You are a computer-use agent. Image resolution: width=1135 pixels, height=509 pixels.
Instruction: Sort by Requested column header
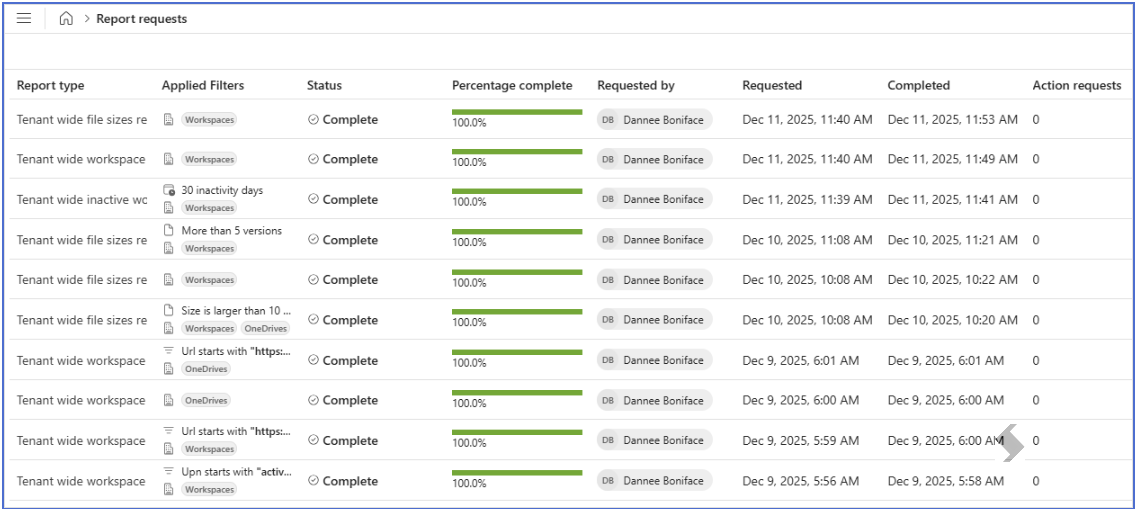(x=772, y=85)
